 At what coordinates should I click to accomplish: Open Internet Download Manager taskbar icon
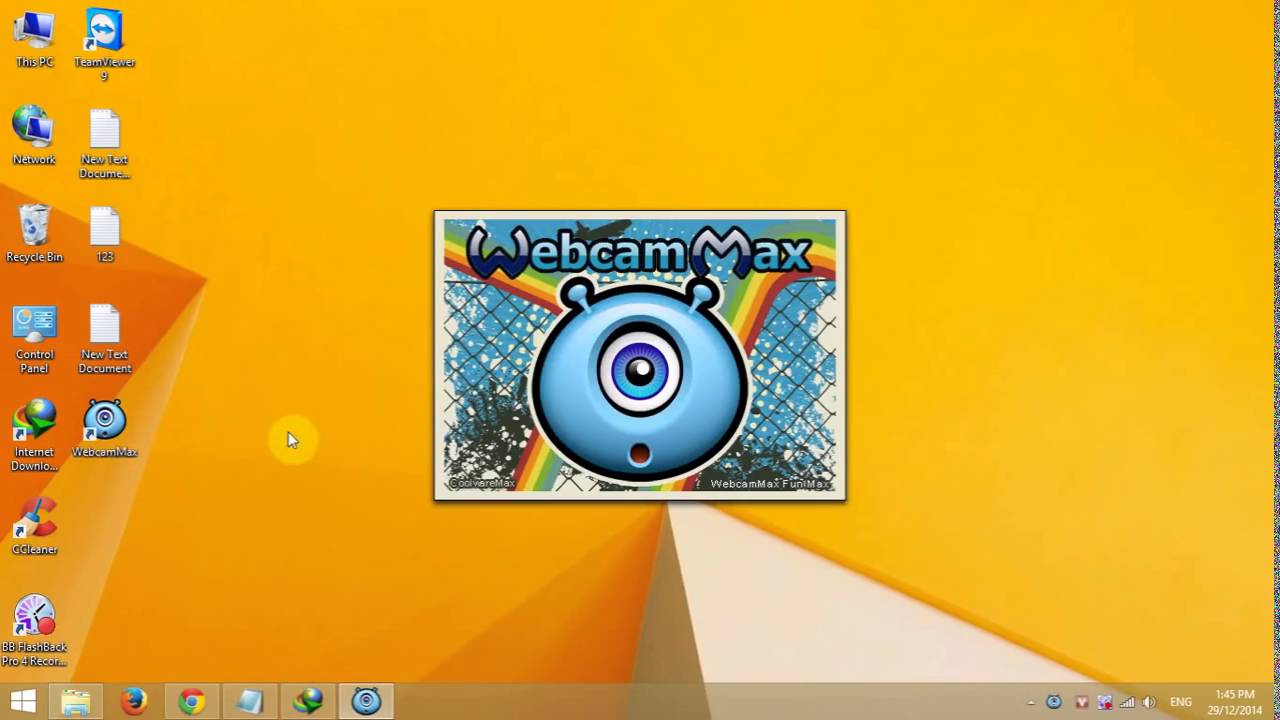point(308,702)
